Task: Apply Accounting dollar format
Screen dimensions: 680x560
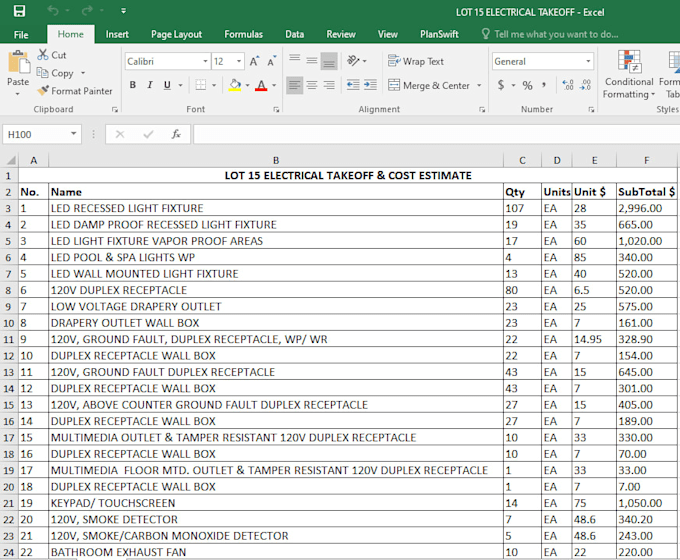Action: coord(501,85)
